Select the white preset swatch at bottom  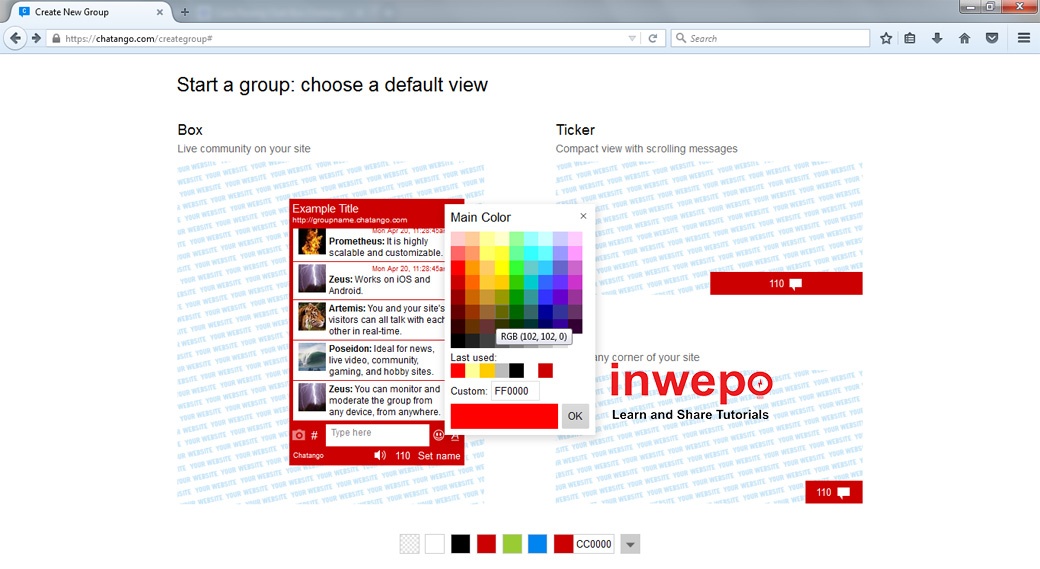[435, 544]
